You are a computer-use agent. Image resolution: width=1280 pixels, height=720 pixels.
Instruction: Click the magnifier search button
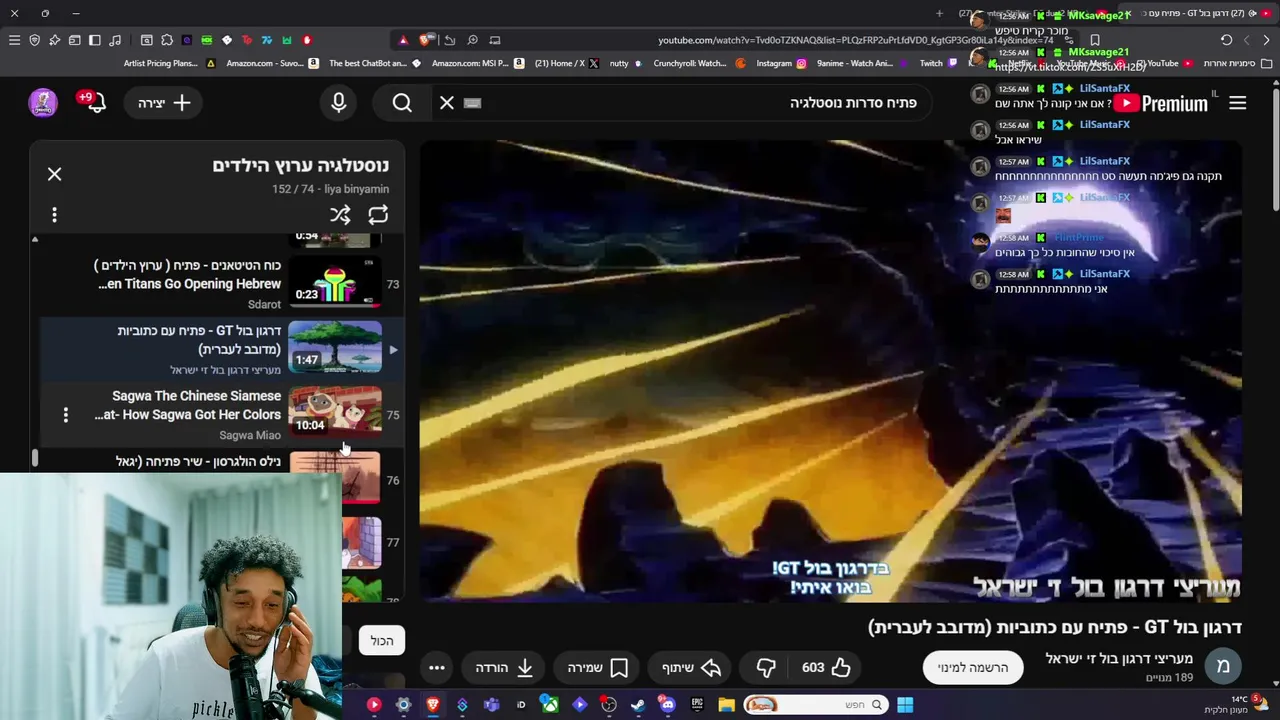click(x=402, y=103)
